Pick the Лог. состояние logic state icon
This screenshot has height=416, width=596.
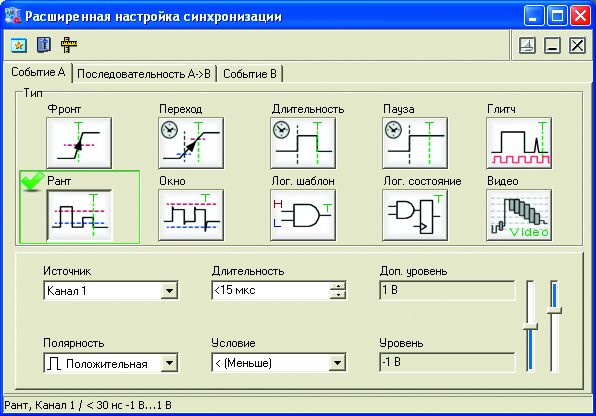pyautogui.click(x=415, y=215)
